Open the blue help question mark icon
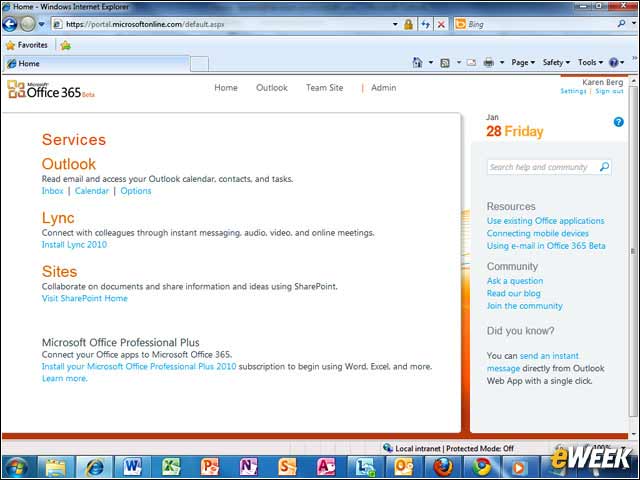The height and width of the screenshot is (480, 640). [x=618, y=122]
